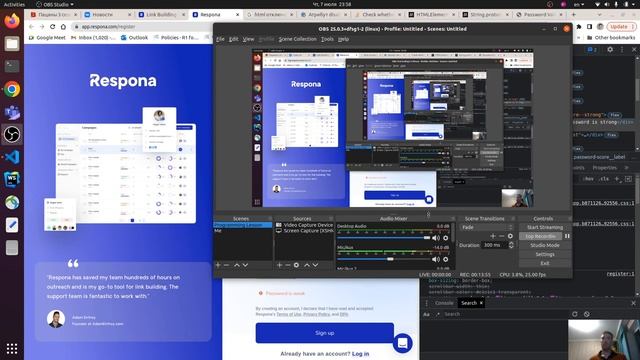Viewport: 640px width, 360px height.
Task: Open Firefox from the Ubuntu dock
Action: [x=12, y=21]
